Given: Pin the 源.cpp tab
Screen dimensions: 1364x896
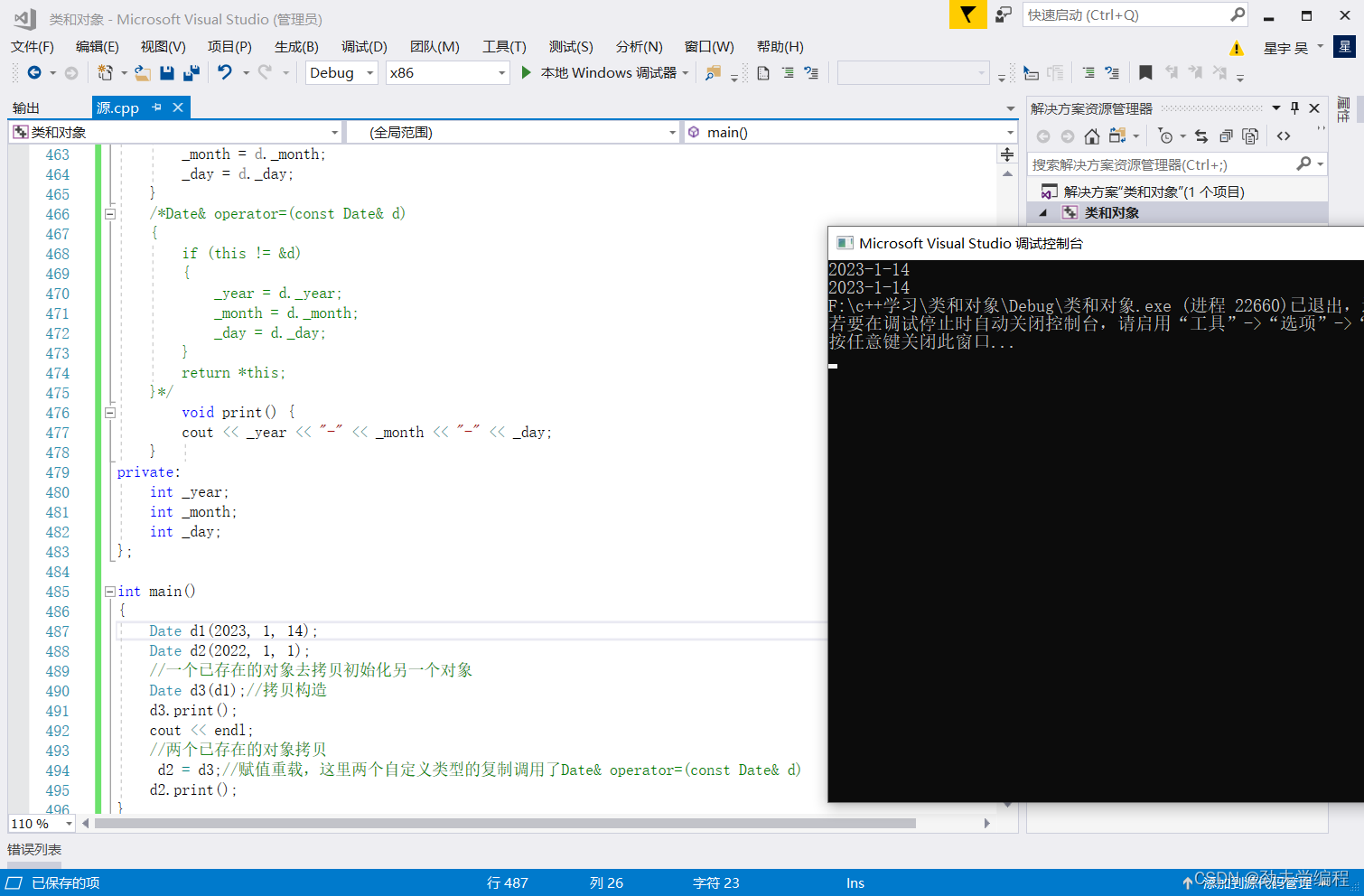Looking at the screenshot, I should click(156, 107).
